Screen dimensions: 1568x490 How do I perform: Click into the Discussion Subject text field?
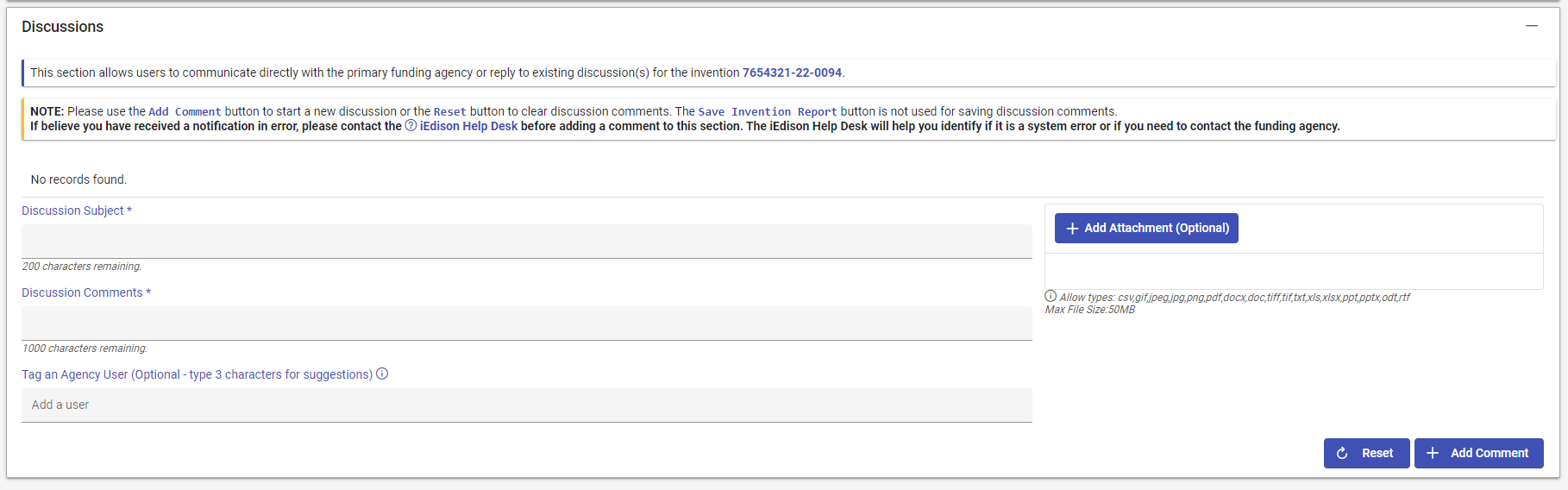coord(526,241)
